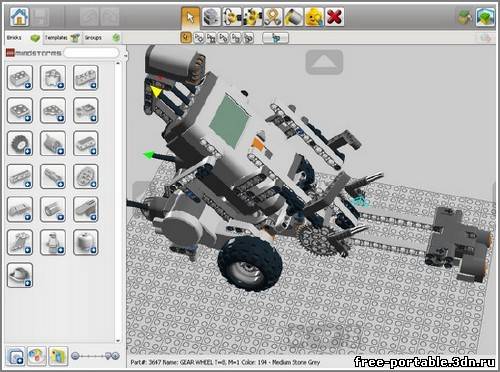The image size is (500, 372).
Task: Rotate camera up with arrow overlay
Action: pos(324,62)
